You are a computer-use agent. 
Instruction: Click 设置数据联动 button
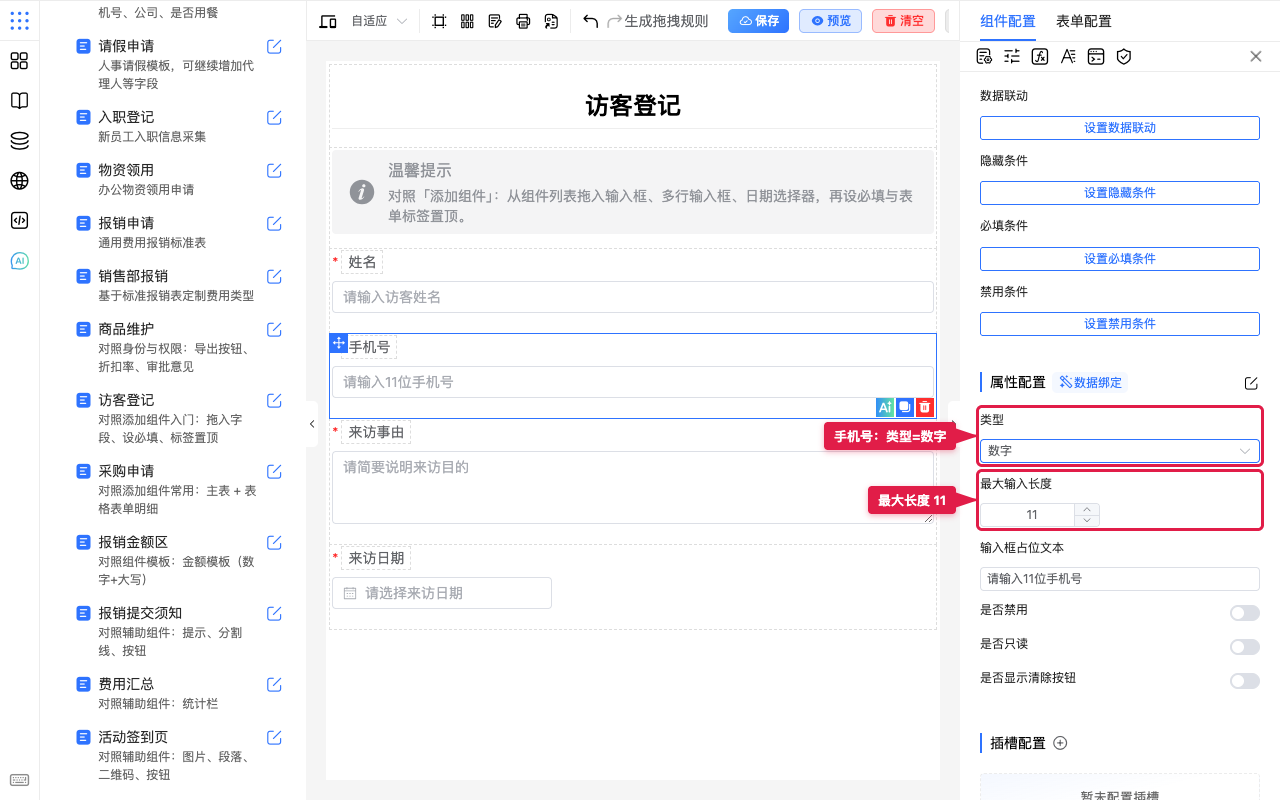1119,128
